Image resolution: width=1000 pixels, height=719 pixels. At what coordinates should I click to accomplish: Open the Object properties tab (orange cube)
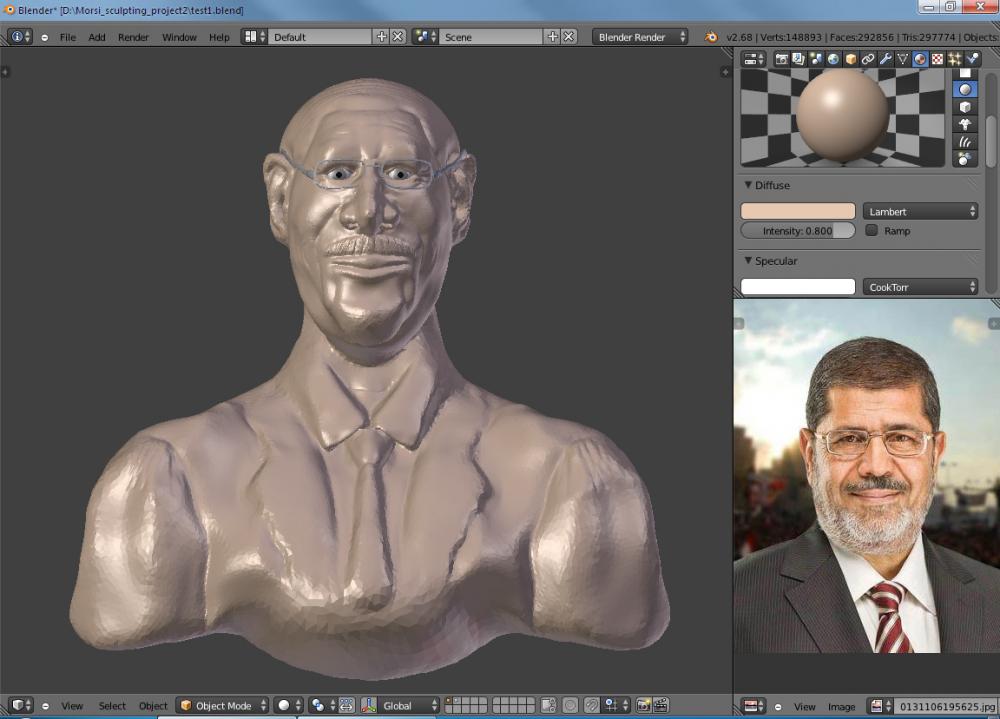pyautogui.click(x=850, y=59)
